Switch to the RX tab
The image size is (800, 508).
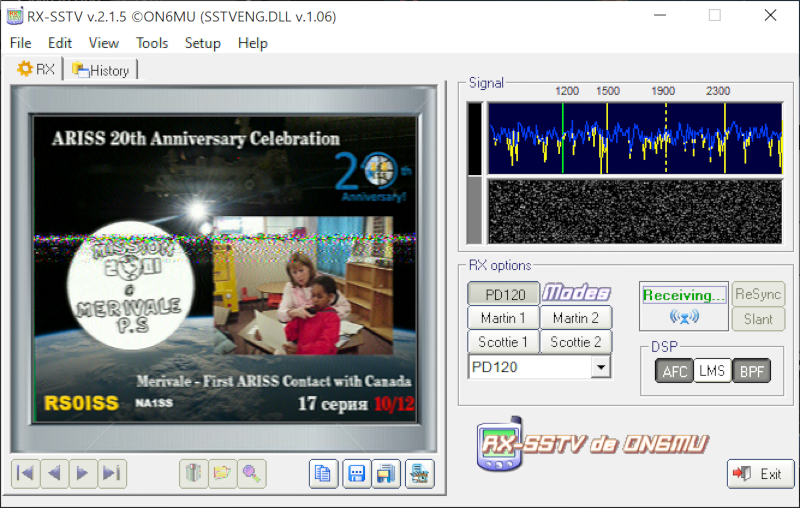(36, 69)
